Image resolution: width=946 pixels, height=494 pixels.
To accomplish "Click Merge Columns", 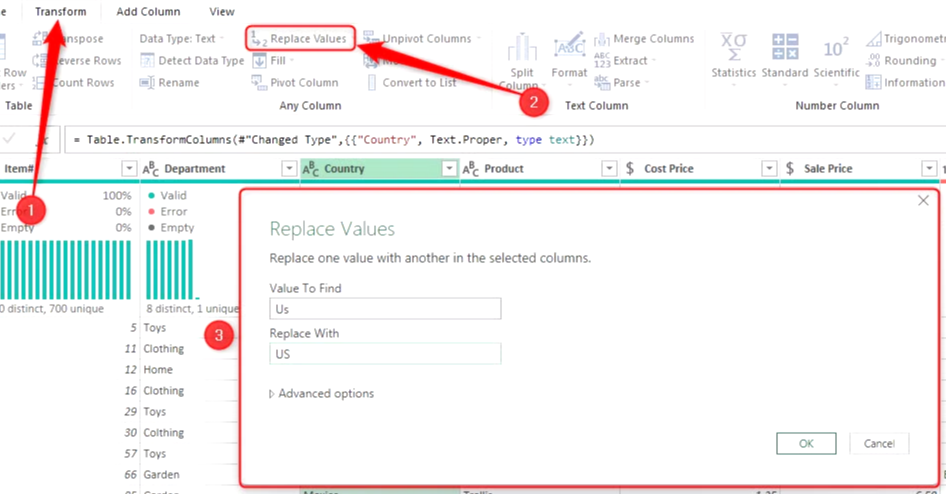I will [644, 39].
